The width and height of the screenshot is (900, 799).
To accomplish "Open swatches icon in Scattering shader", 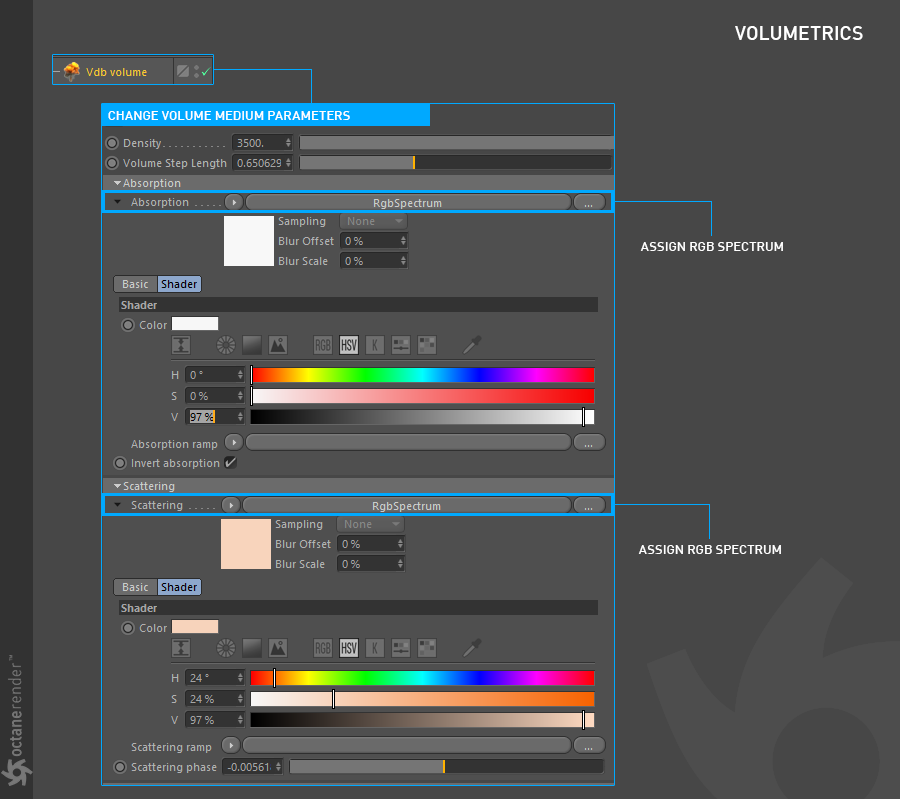I will (x=427, y=648).
